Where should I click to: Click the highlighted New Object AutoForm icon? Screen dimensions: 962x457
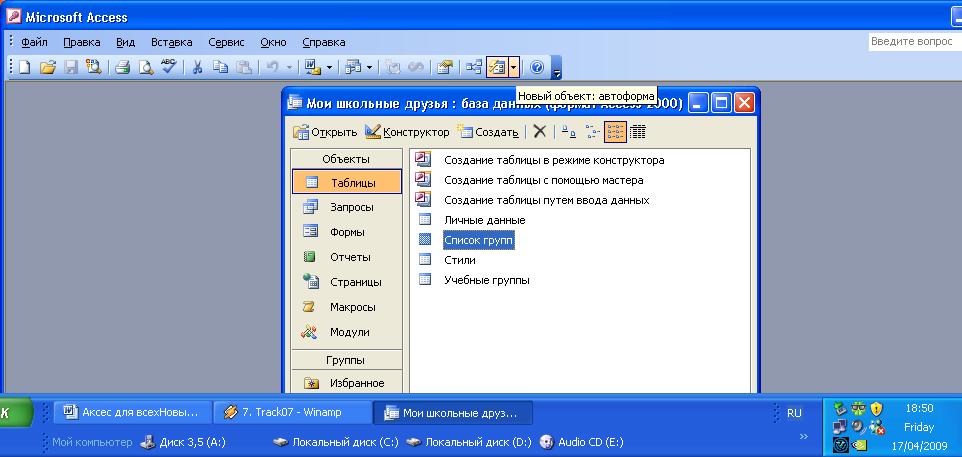click(497, 67)
